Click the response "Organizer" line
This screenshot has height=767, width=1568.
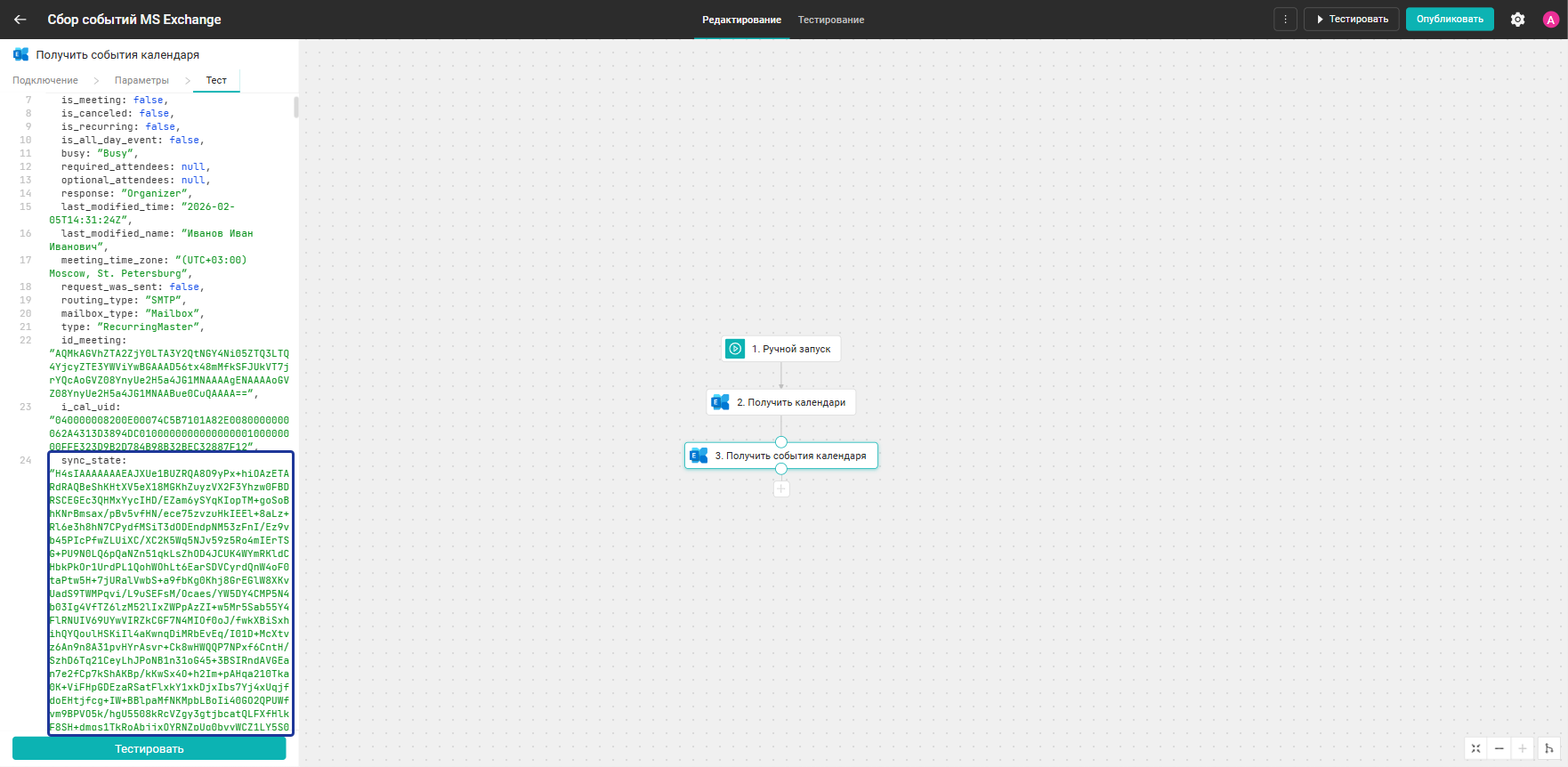(126, 193)
